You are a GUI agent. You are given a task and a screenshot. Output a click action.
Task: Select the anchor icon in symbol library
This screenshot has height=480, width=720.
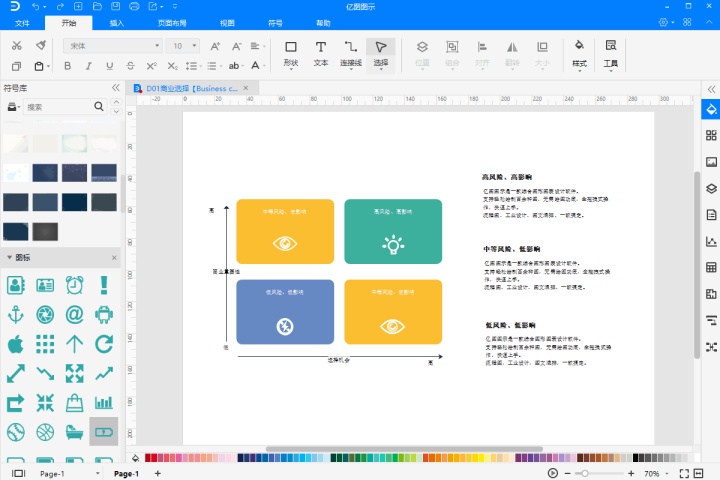[16, 314]
